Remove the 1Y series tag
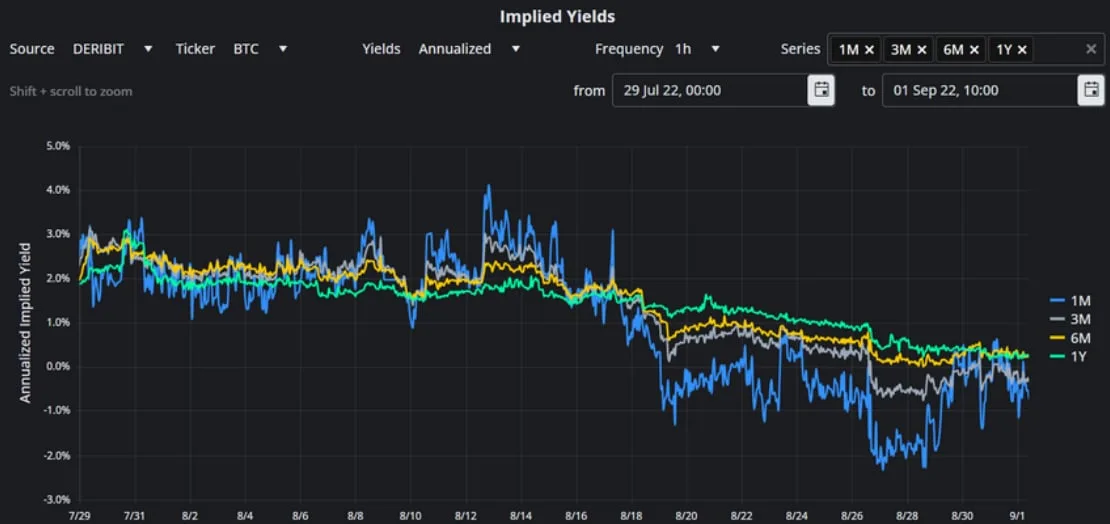The height and width of the screenshot is (524, 1110). click(x=1023, y=50)
